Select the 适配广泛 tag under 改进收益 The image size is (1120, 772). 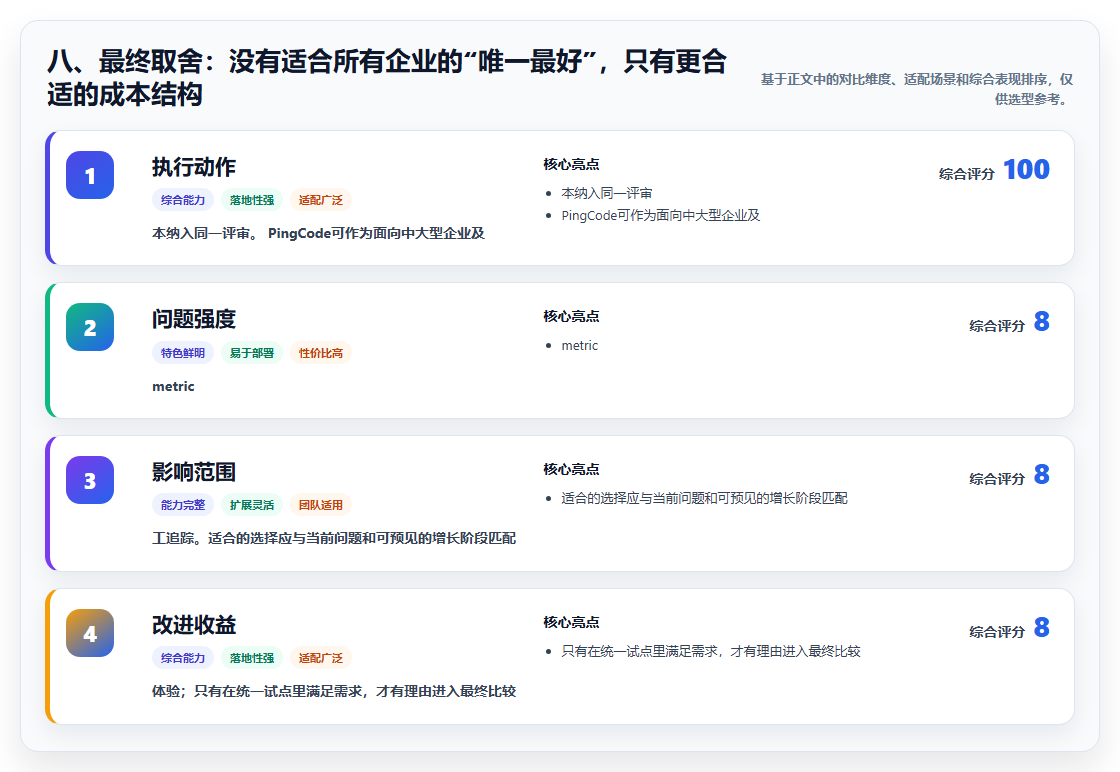321,658
